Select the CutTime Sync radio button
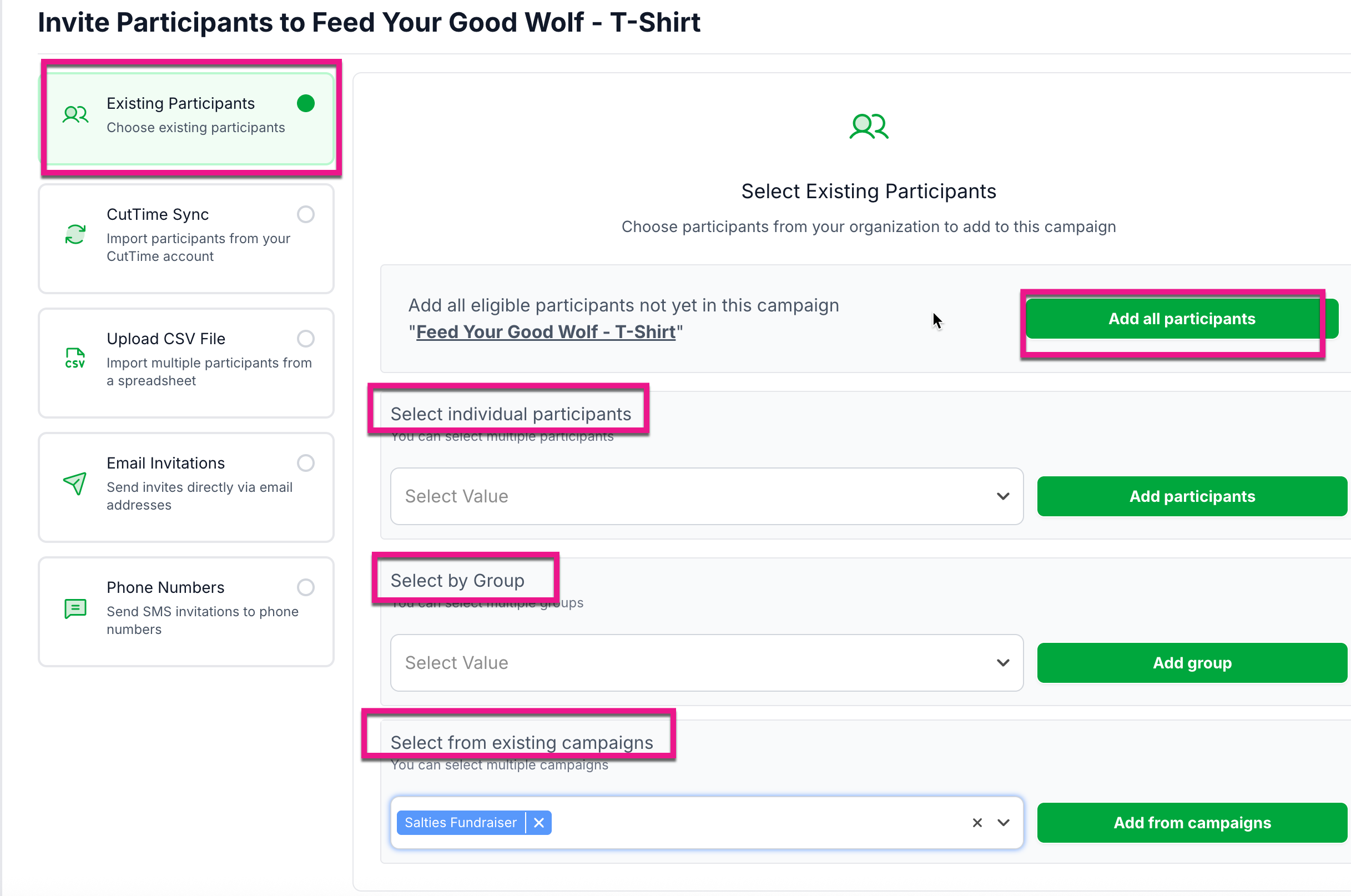This screenshot has width=1351, height=896. [306, 214]
